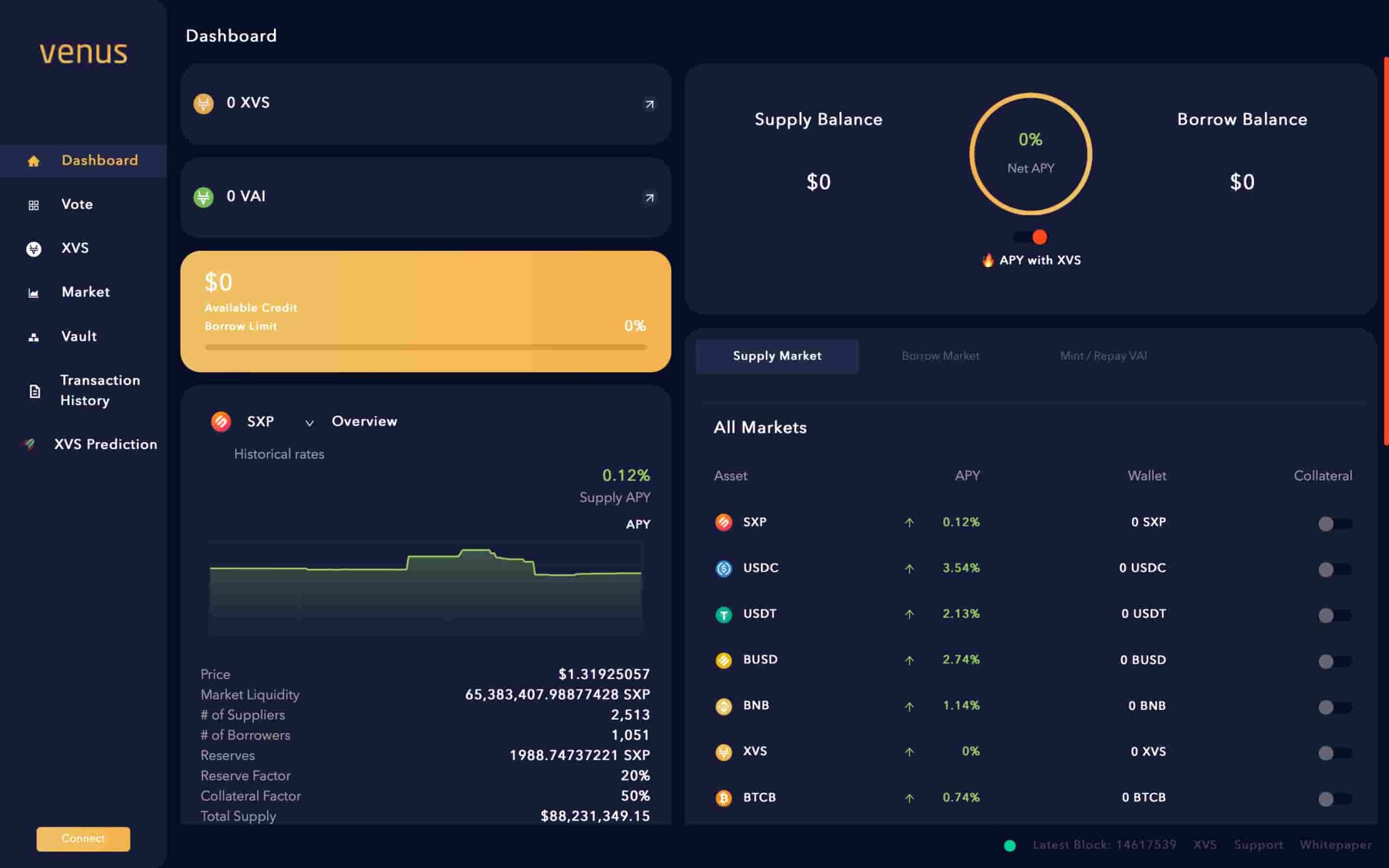Open the Dashboard section in the sidebar
The image size is (1389, 868).
pyautogui.click(x=98, y=160)
